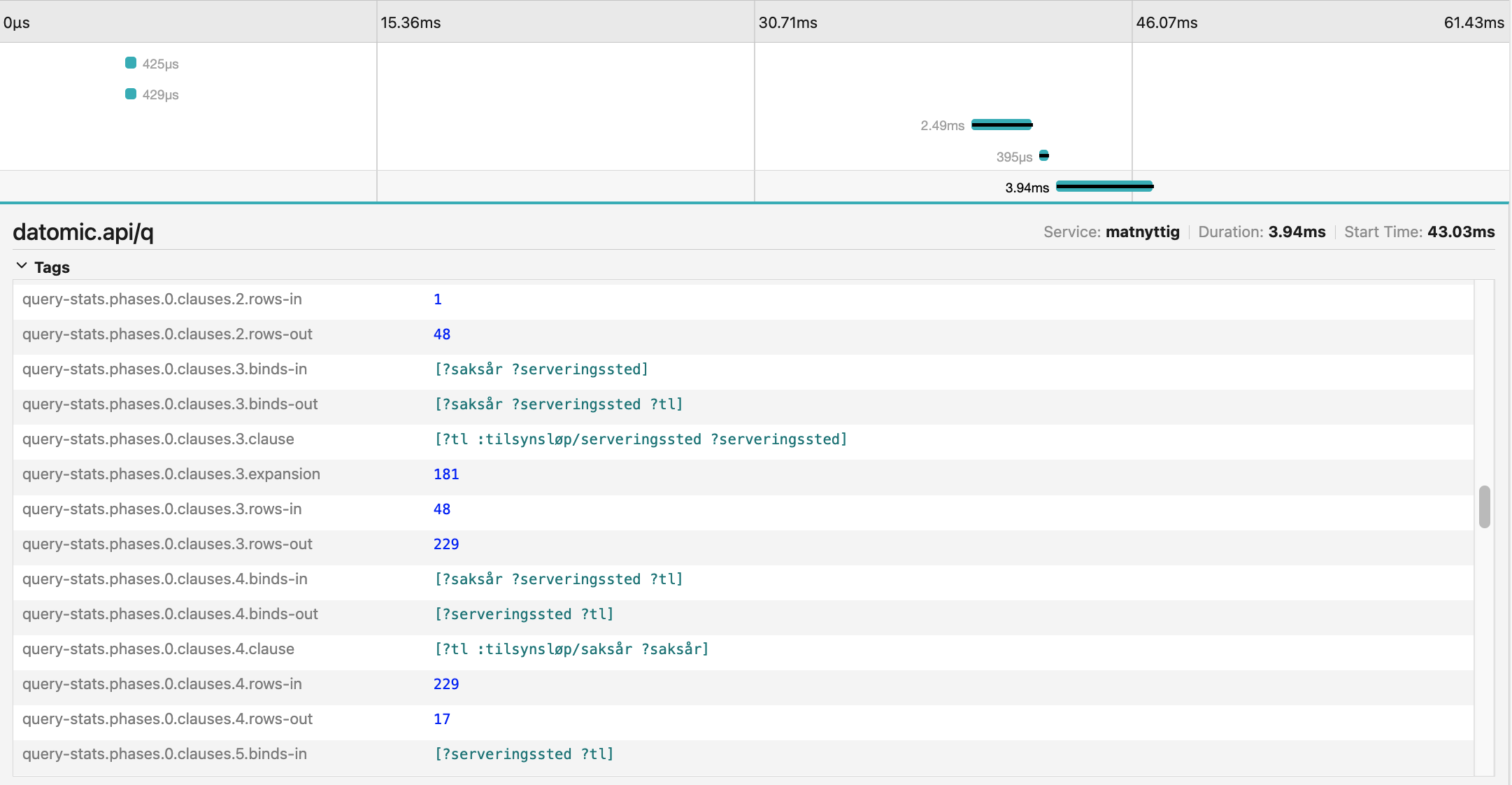This screenshot has height=785, width=1512.
Task: Click the 429µs span marker
Action: tap(131, 94)
